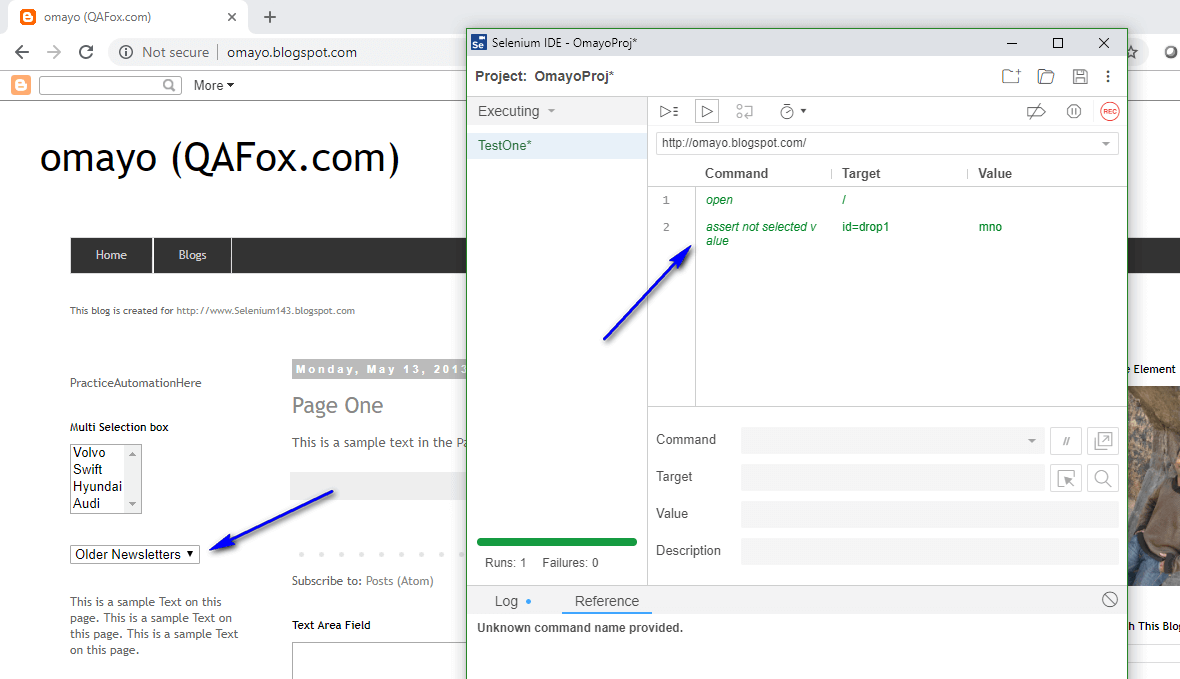Viewport: 1180px width, 679px height.
Task: Switch to the Log tab
Action: (x=506, y=601)
